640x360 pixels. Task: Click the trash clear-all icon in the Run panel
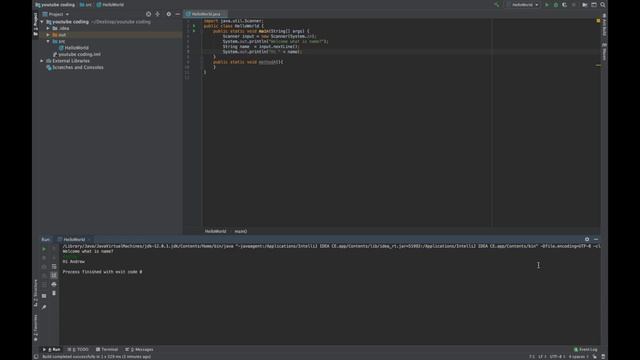(54, 293)
